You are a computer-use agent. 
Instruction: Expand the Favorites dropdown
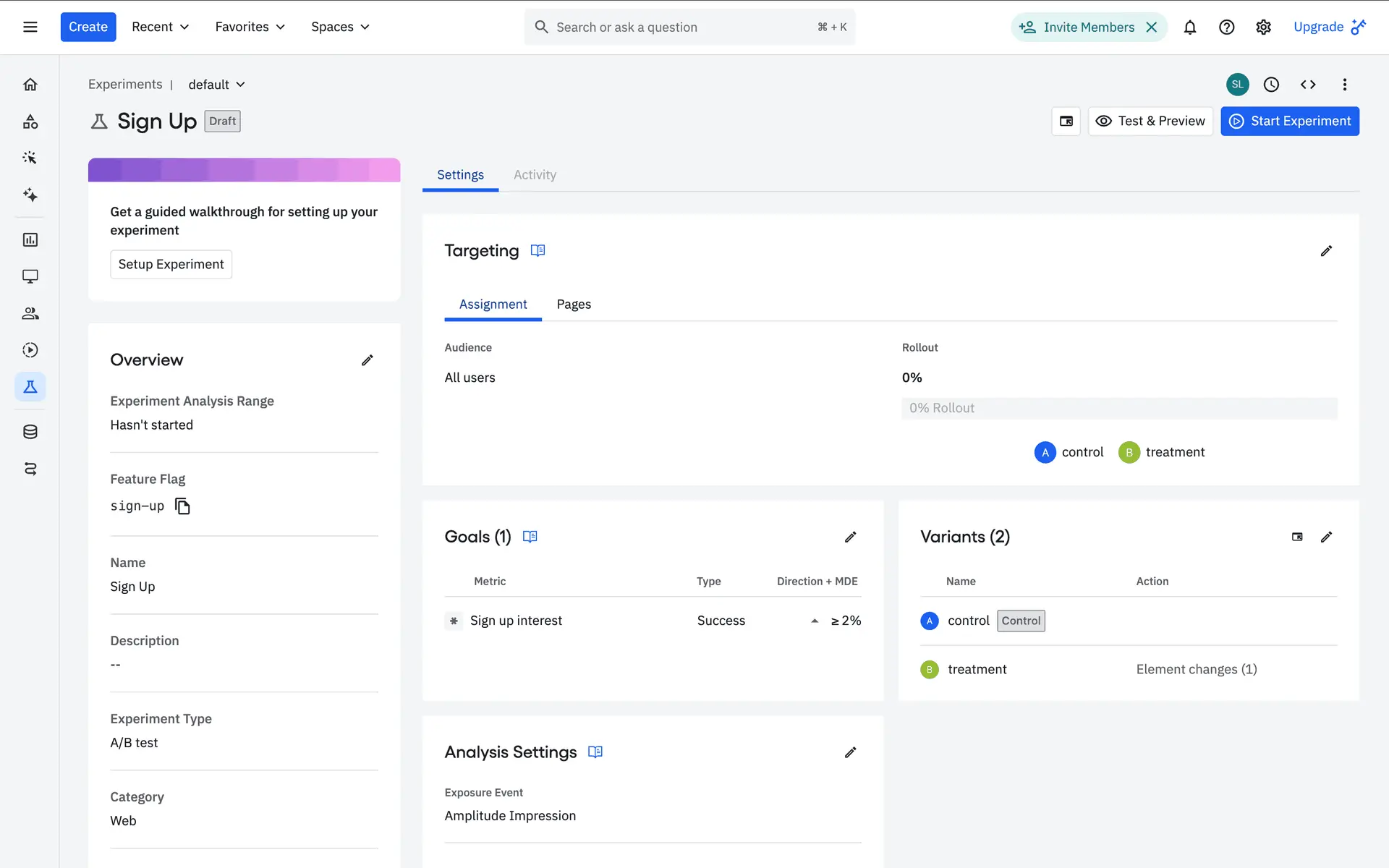point(250,27)
